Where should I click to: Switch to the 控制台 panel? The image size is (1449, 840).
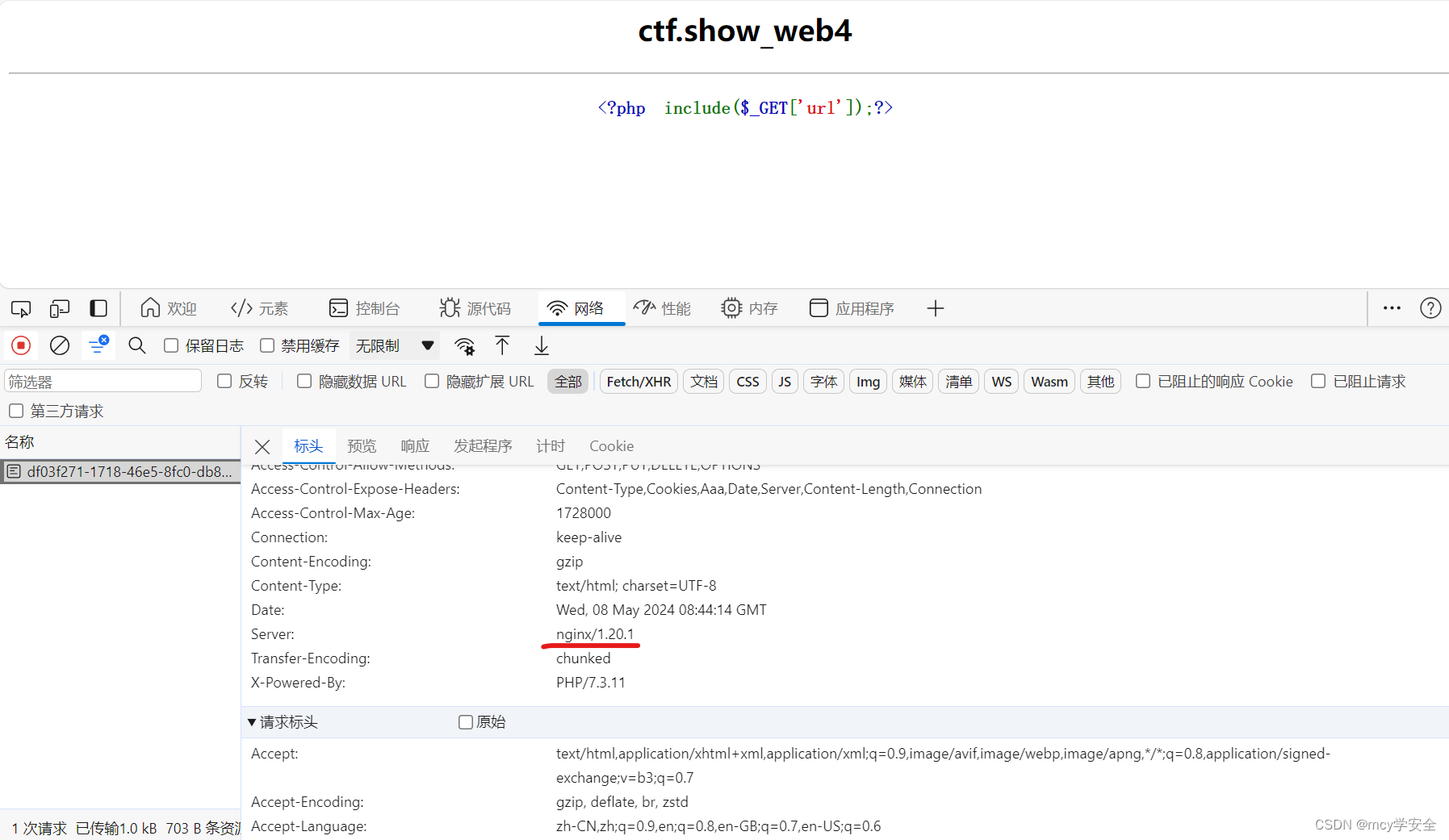click(x=366, y=308)
